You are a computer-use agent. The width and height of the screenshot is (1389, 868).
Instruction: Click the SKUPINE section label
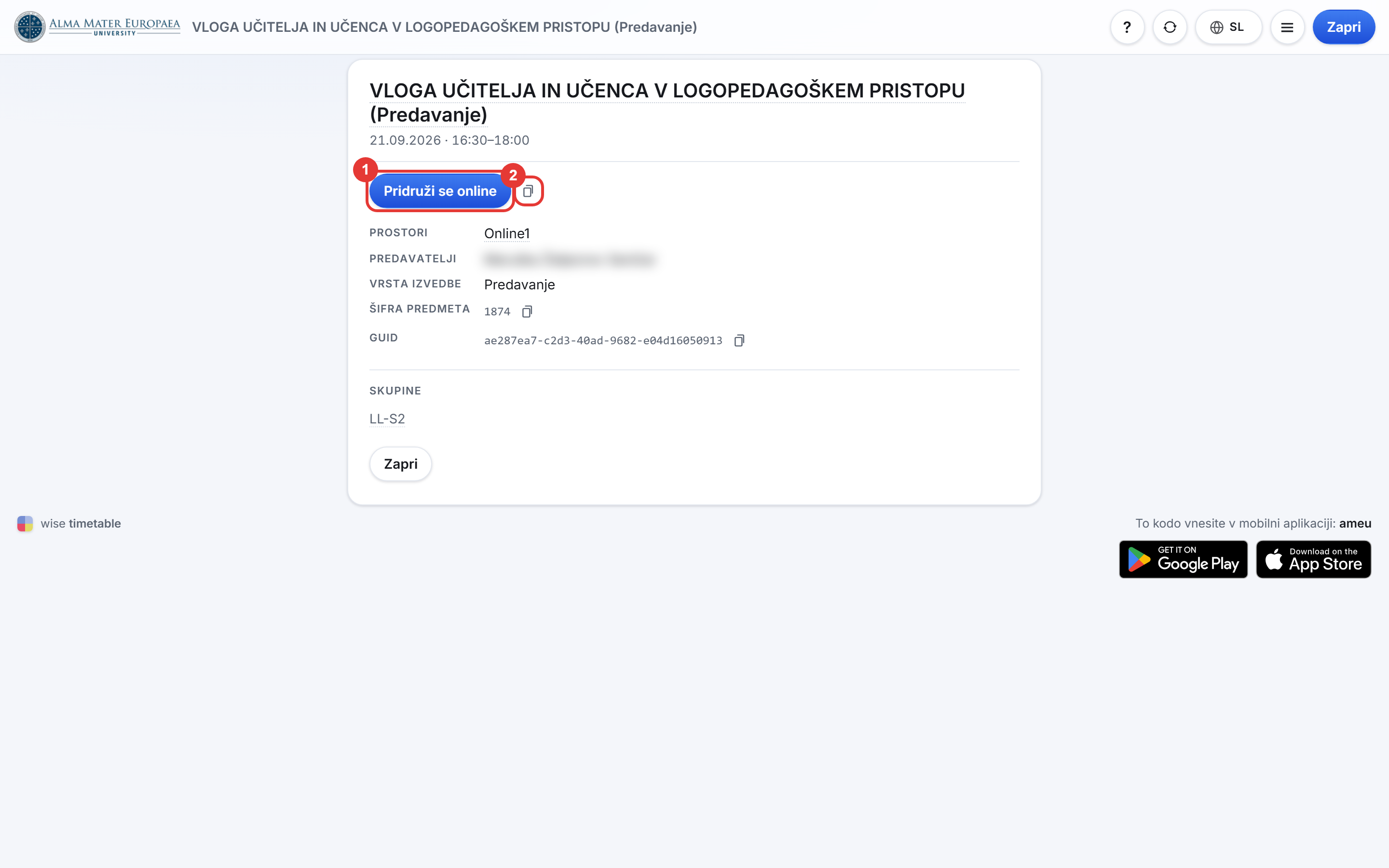coord(395,391)
